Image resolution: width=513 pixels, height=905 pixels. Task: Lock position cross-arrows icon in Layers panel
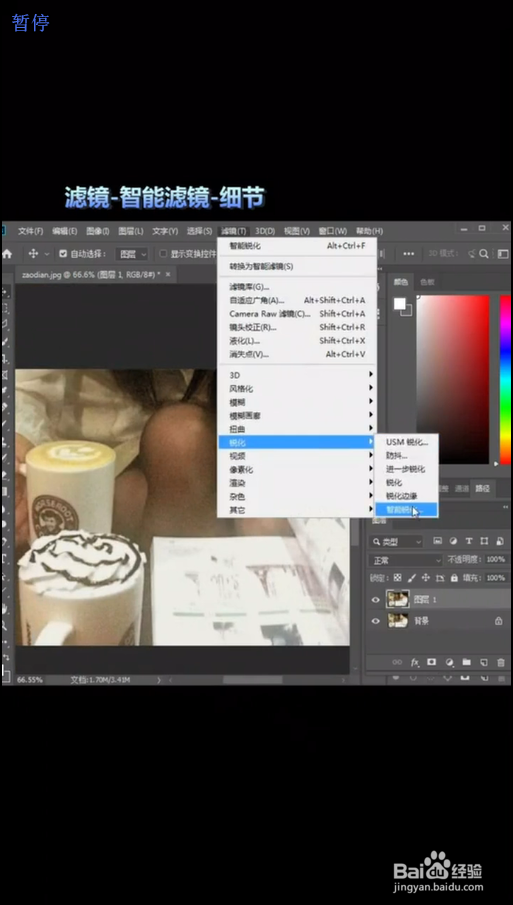pos(426,578)
